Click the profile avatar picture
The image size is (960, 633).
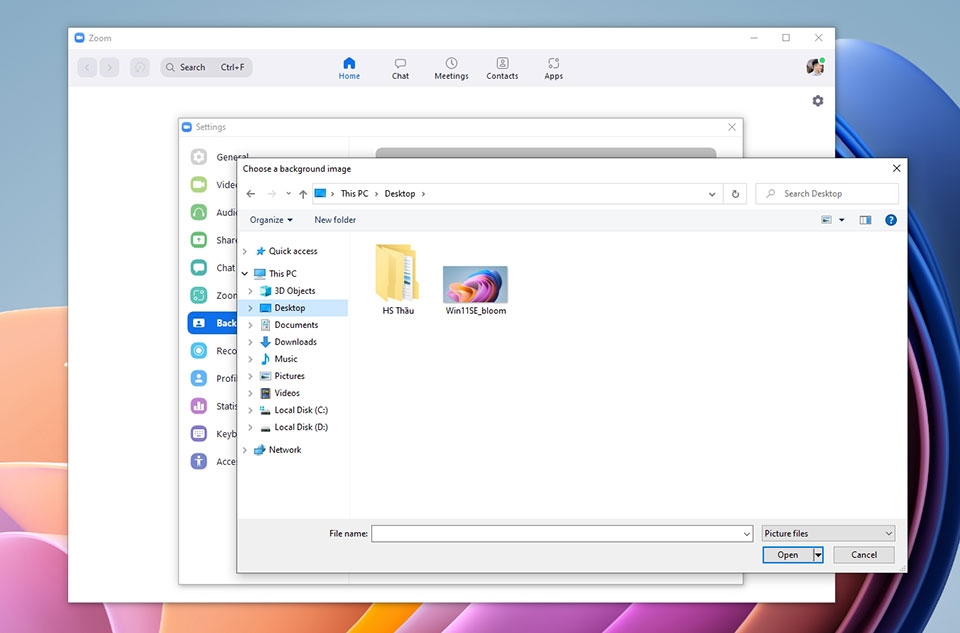point(815,66)
